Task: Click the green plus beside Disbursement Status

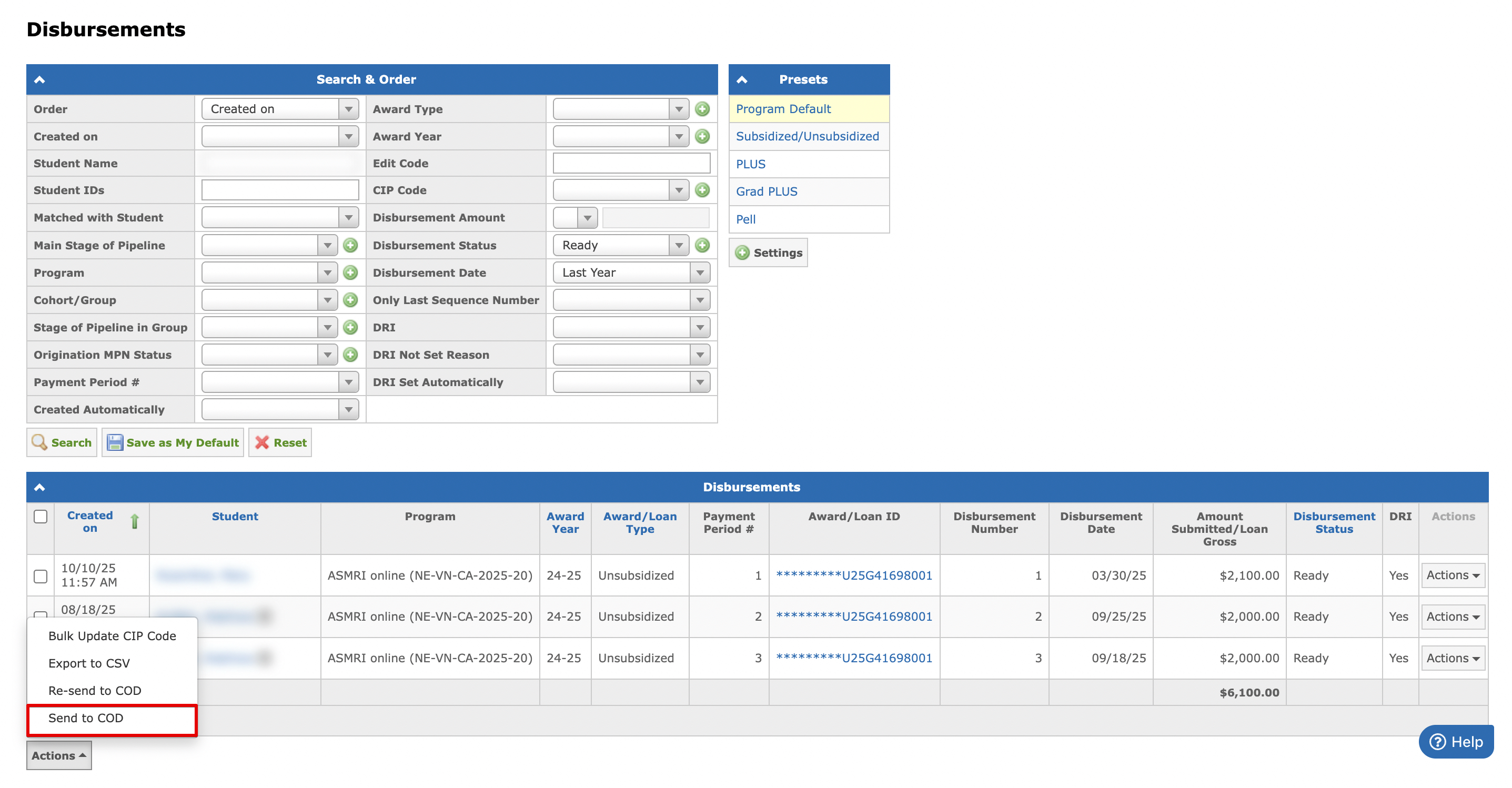Action: click(702, 245)
